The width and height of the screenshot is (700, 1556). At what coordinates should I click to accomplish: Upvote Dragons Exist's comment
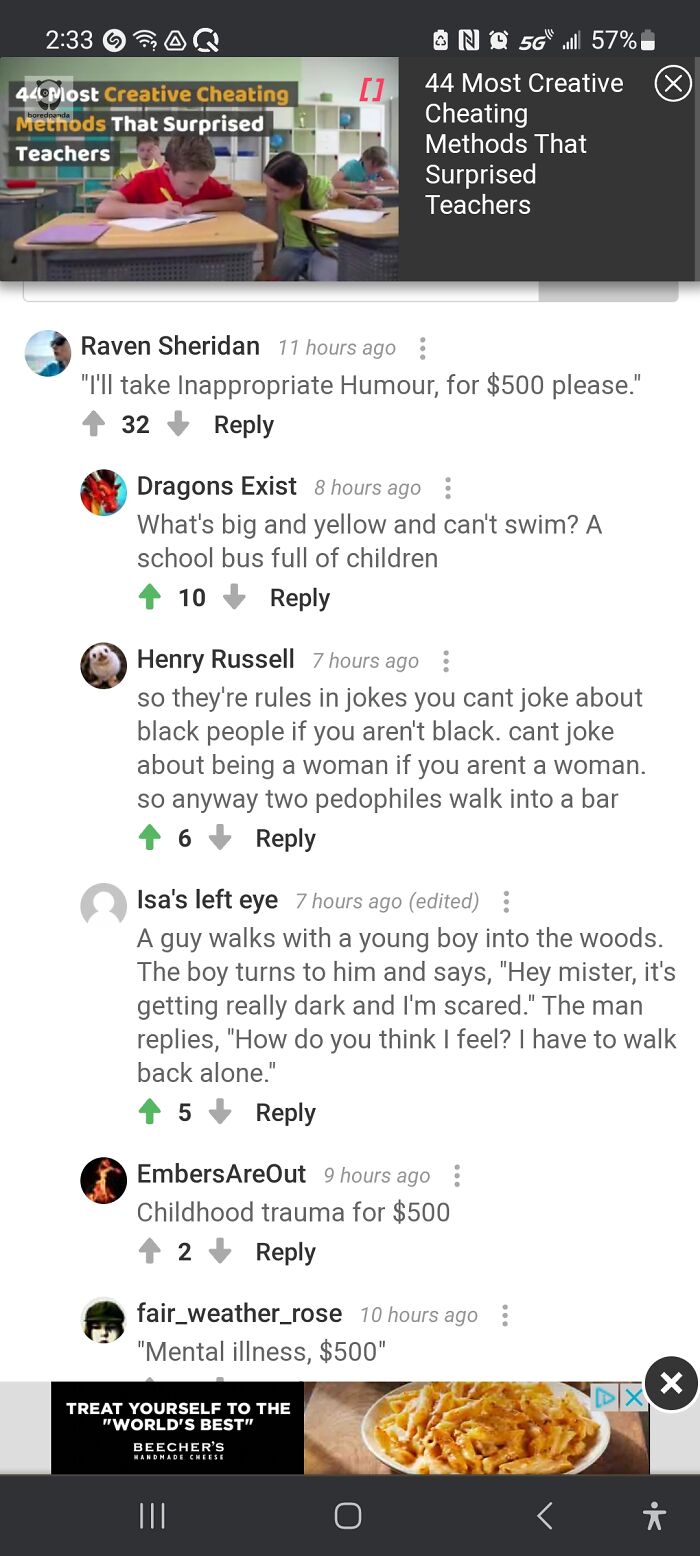[x=149, y=598]
